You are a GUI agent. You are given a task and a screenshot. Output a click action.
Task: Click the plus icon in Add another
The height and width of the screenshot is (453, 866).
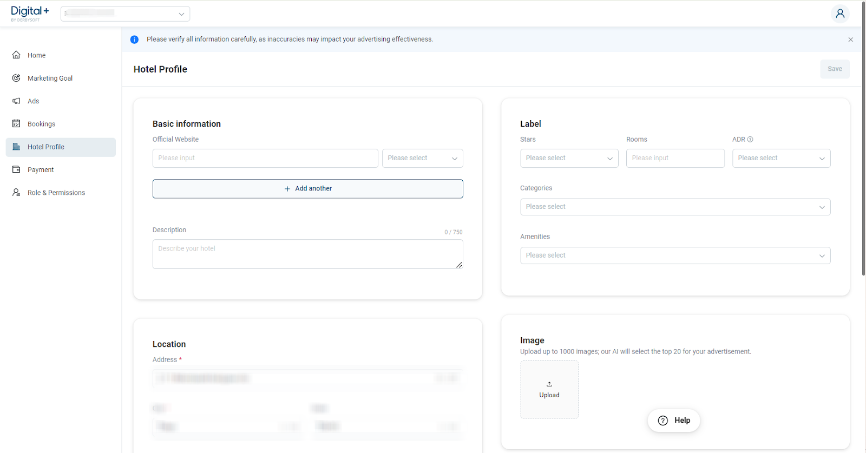tap(287, 188)
